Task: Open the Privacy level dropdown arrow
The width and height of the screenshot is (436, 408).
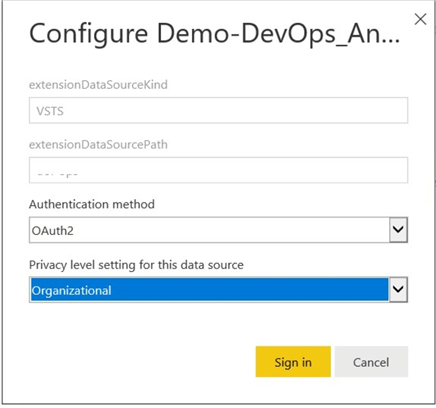Action: [x=398, y=289]
